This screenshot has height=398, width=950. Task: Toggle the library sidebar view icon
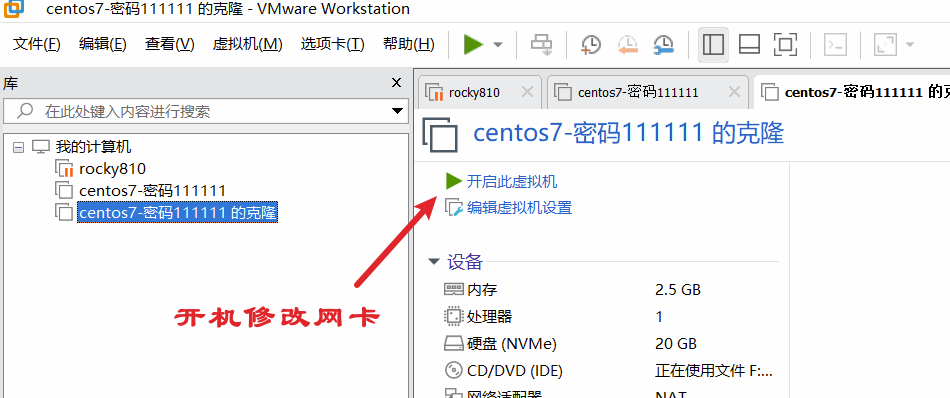coord(713,44)
